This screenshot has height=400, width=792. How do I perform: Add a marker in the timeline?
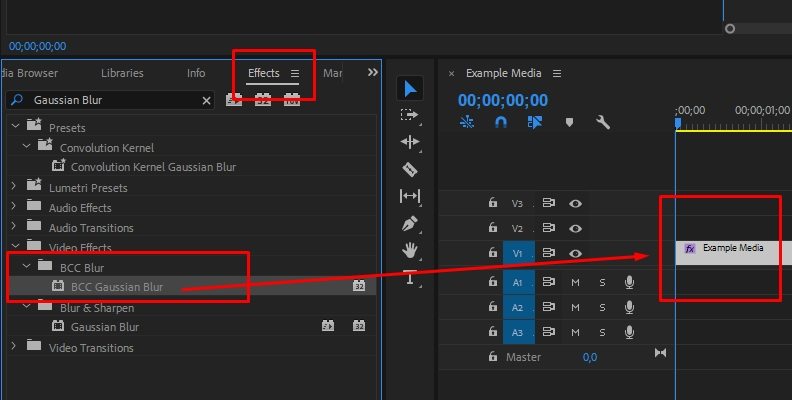569,122
